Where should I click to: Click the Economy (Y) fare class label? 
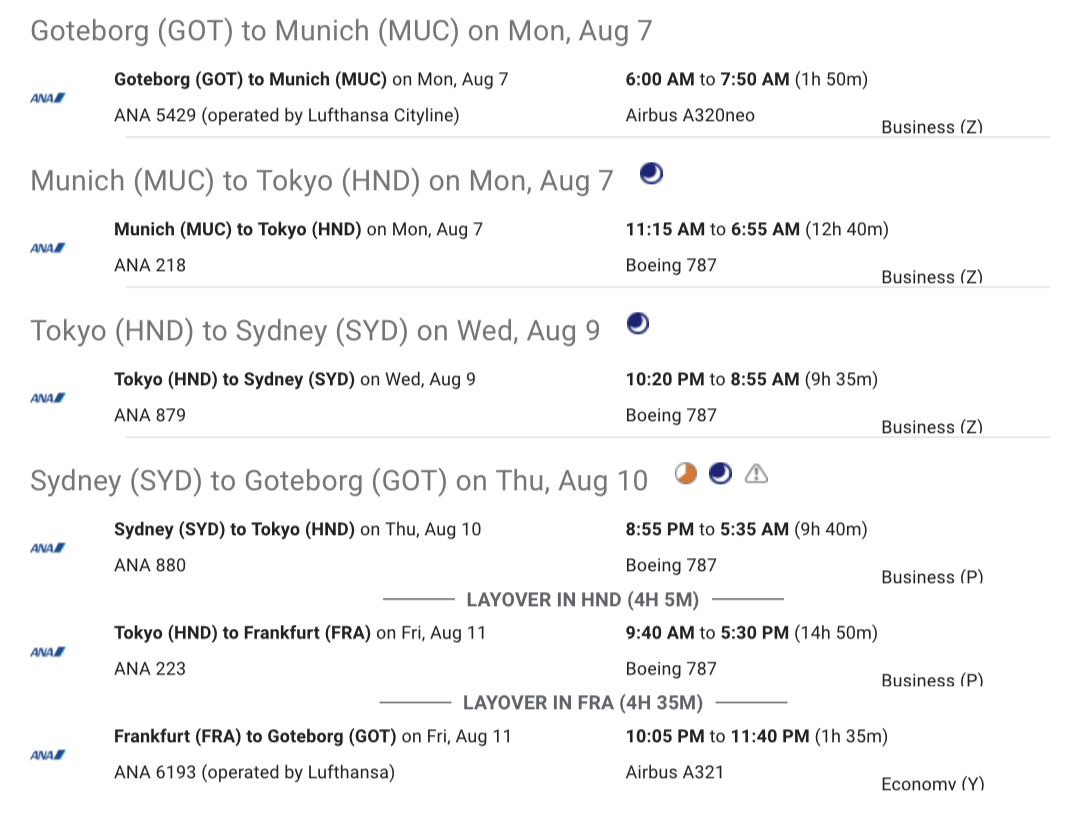pyautogui.click(x=932, y=784)
